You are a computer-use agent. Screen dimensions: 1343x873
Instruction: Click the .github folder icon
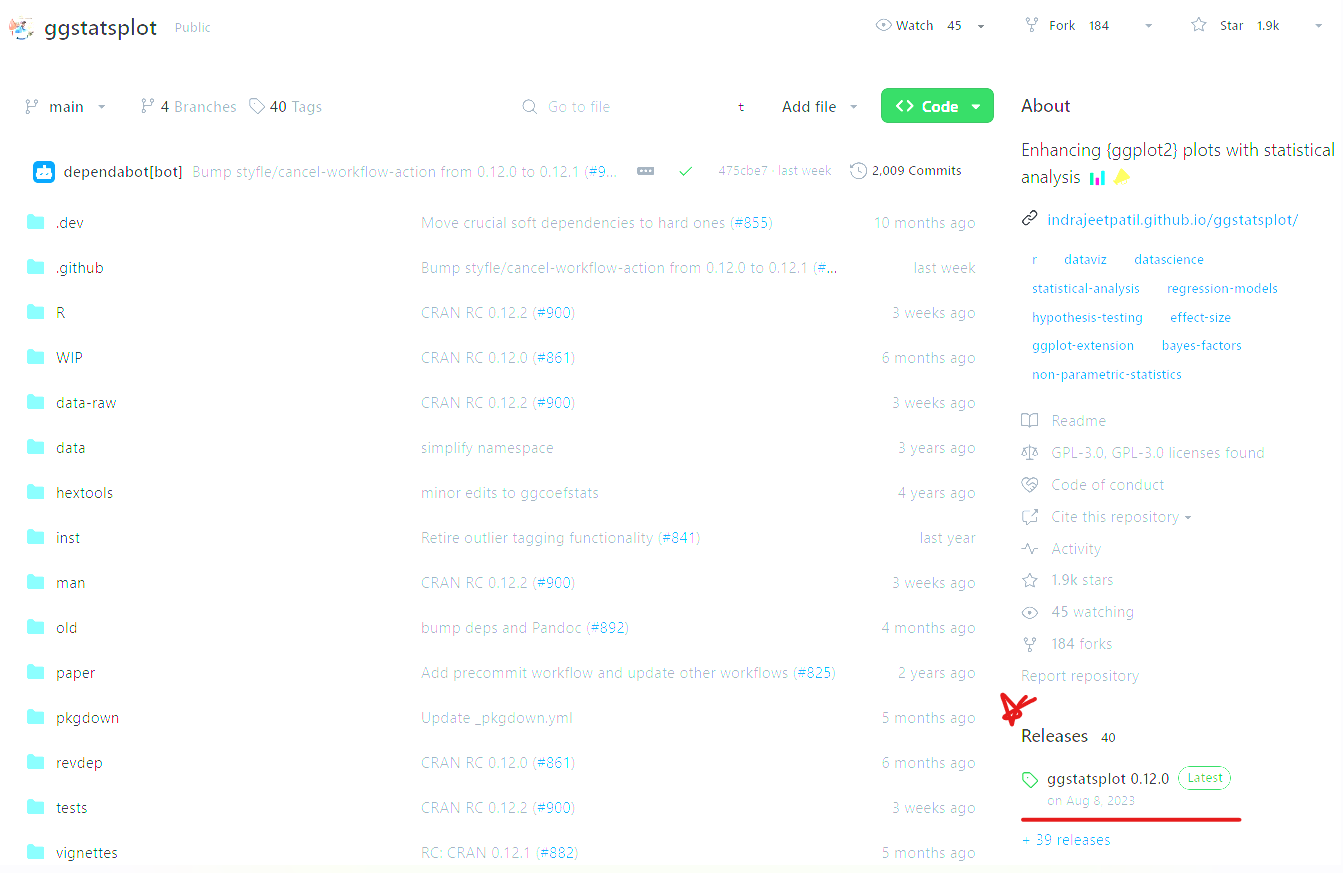(x=36, y=267)
